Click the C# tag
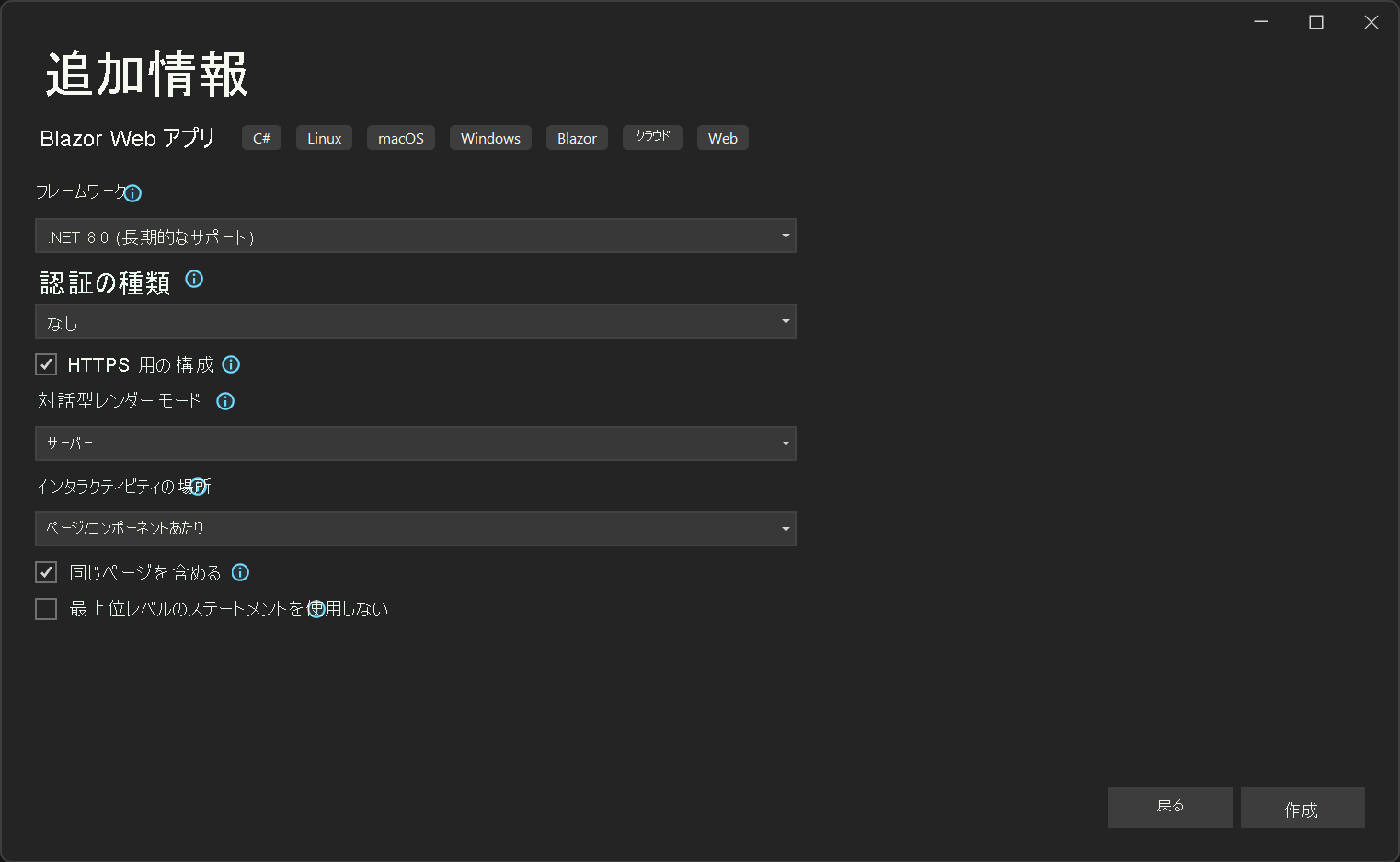Viewport: 1400px width, 862px height. tap(261, 138)
